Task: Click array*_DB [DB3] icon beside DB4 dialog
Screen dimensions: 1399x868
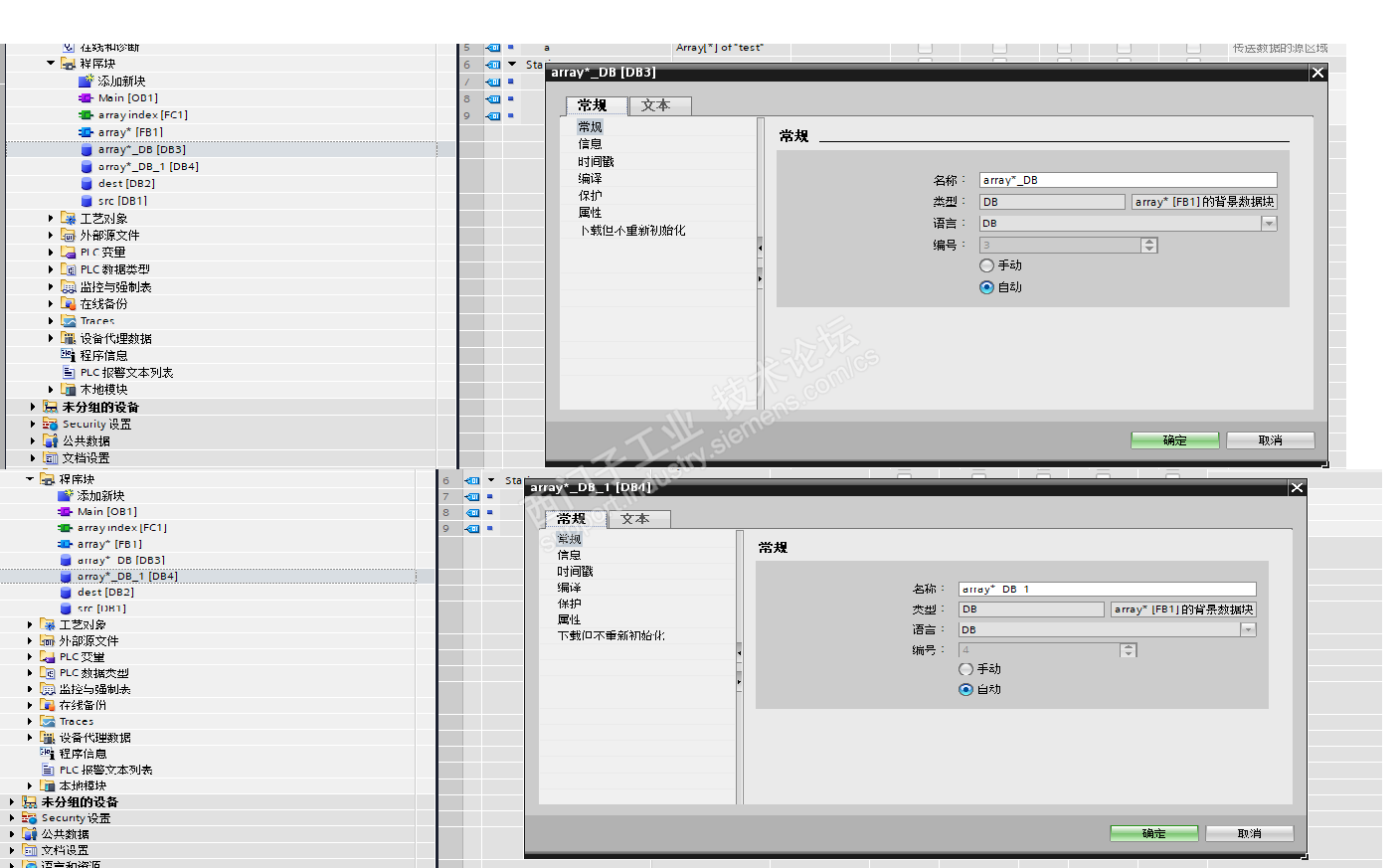Action: (x=66, y=560)
